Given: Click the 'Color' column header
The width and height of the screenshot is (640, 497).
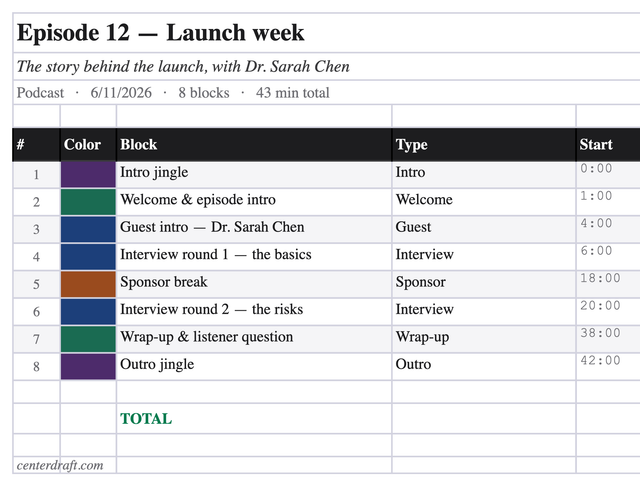Looking at the screenshot, I should [x=88, y=144].
